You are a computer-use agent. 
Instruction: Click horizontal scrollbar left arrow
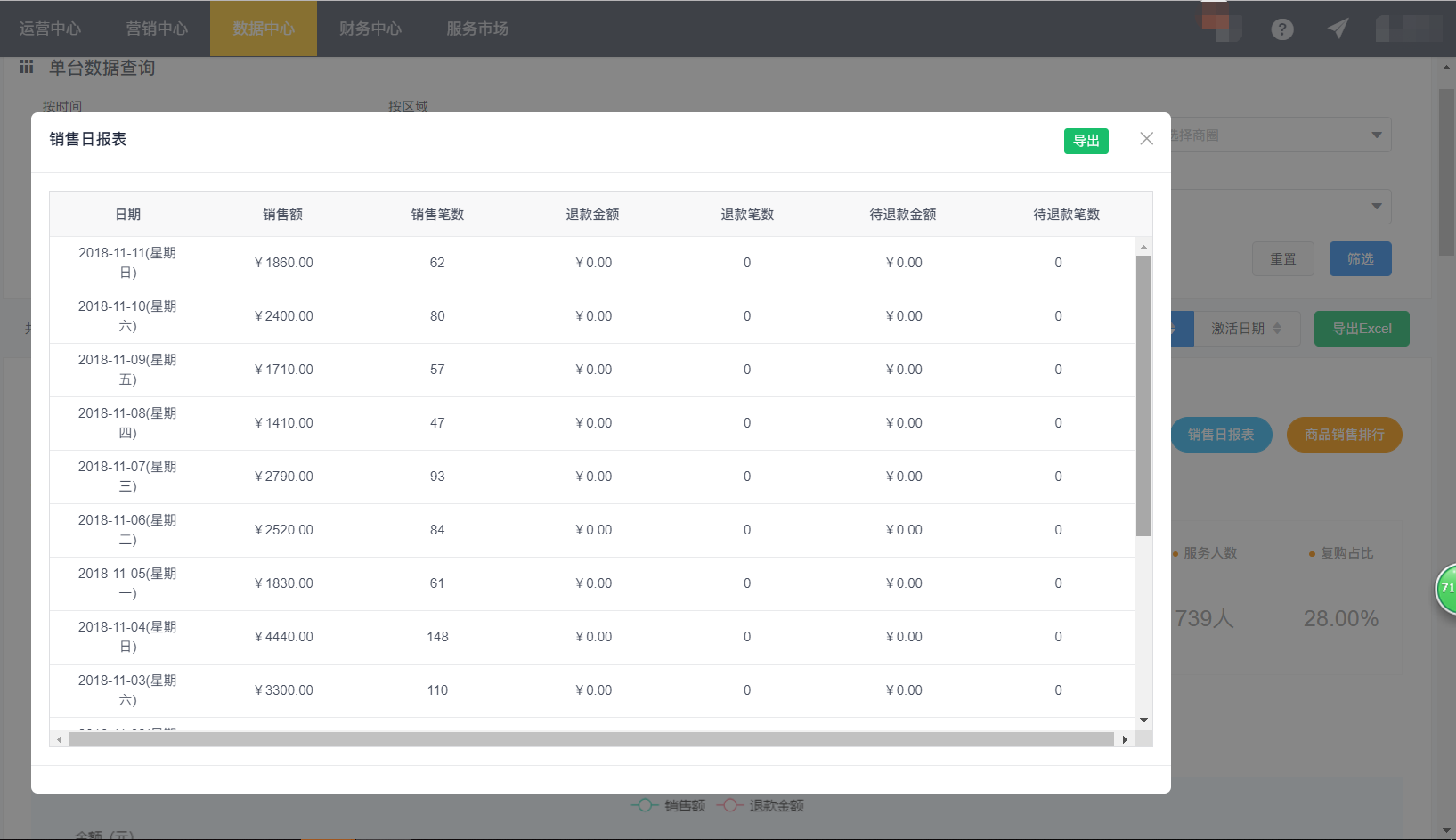(x=60, y=739)
